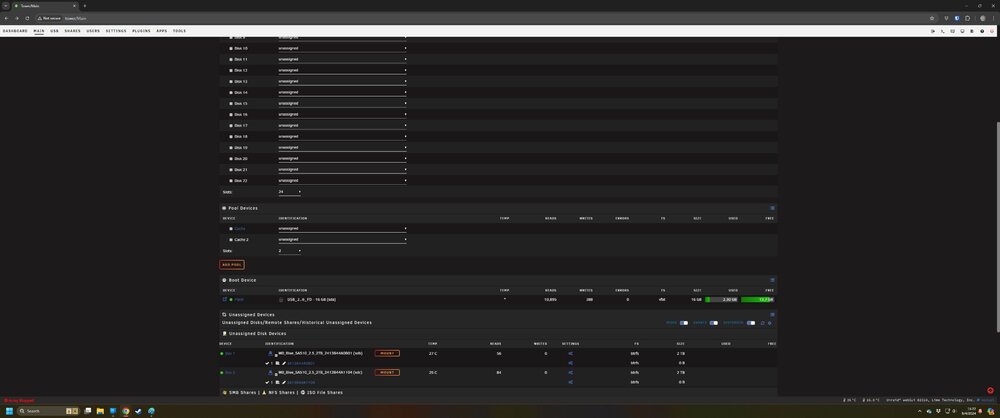The width and height of the screenshot is (1000, 418).
Task: Open the Cache 2 device assignment dropdown
Action: pos(342,240)
